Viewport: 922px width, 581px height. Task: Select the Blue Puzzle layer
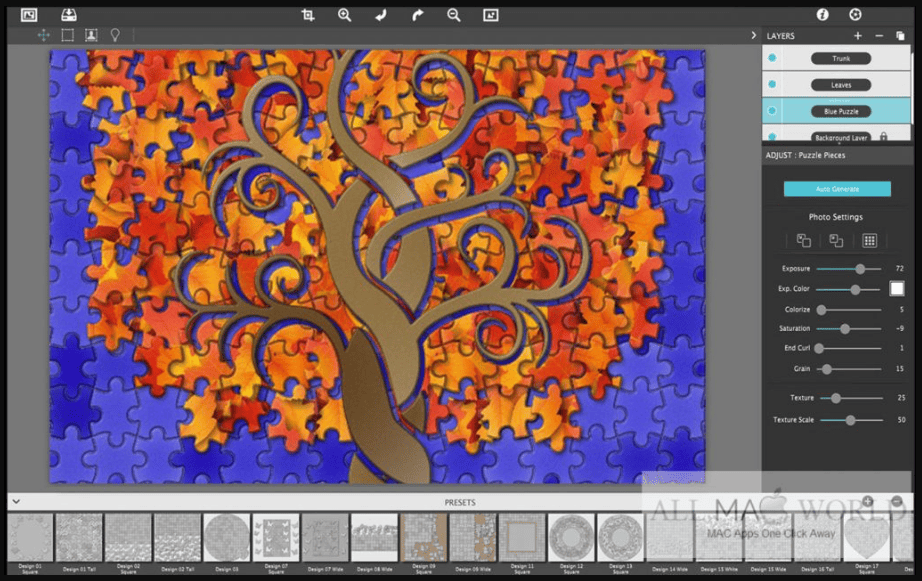836,111
